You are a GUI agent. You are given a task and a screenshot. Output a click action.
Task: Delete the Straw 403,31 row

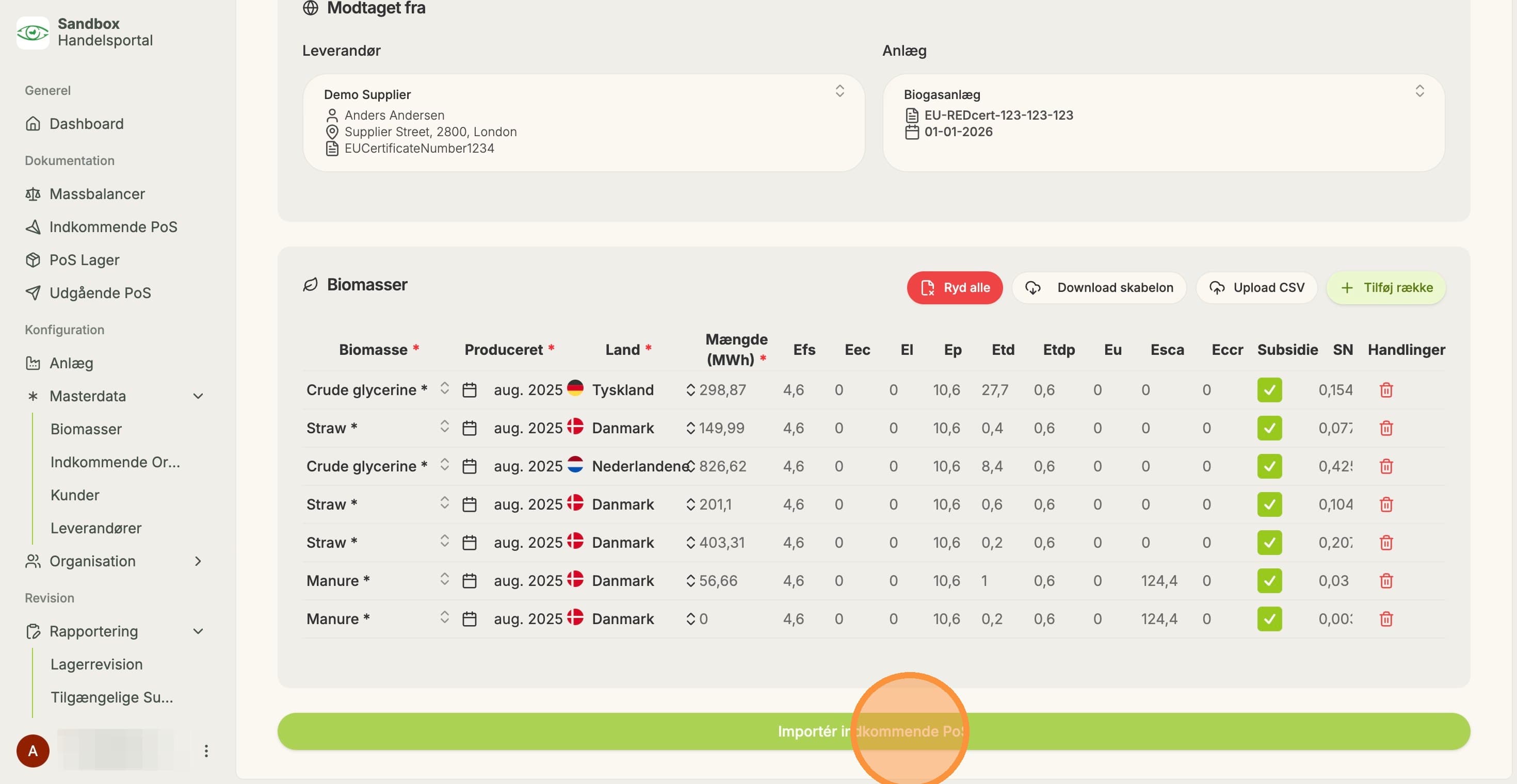coord(1386,543)
